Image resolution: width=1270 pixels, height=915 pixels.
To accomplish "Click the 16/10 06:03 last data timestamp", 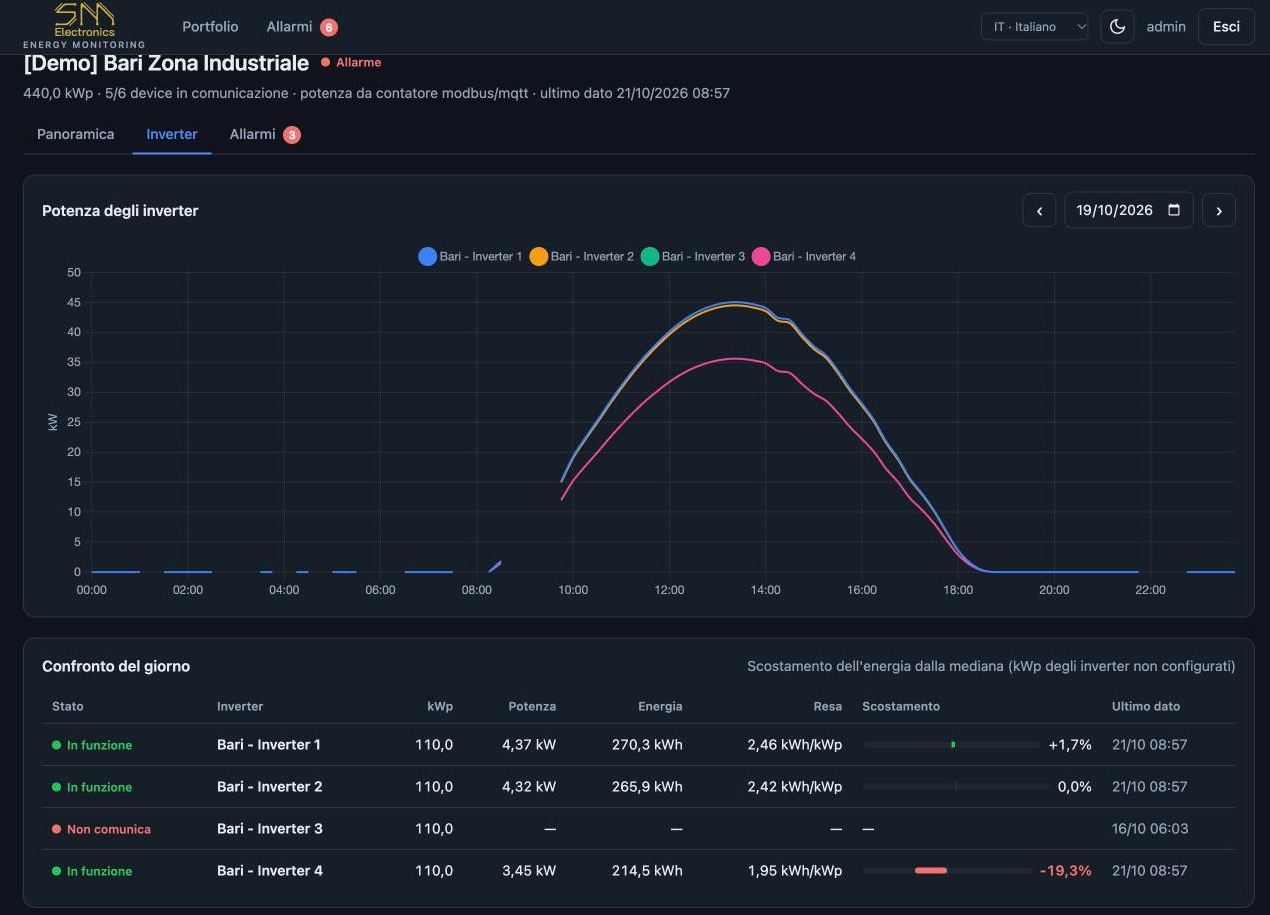I will click(x=1150, y=829).
